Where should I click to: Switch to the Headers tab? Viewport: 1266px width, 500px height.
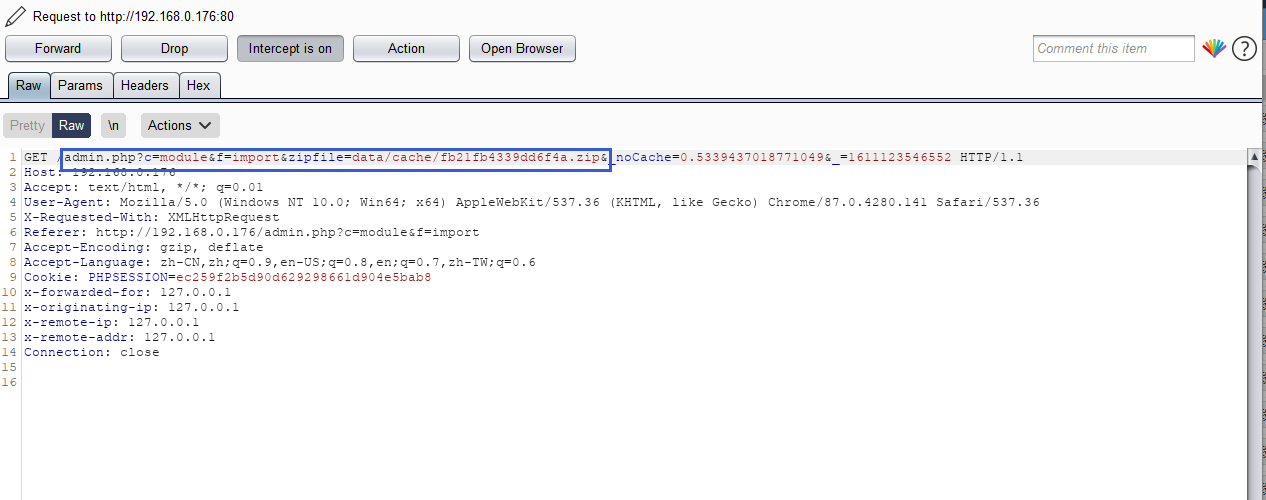tap(145, 85)
